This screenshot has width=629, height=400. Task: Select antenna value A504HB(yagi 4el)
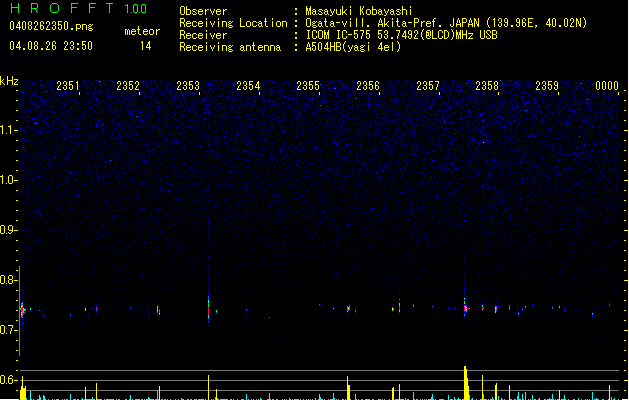(x=353, y=47)
